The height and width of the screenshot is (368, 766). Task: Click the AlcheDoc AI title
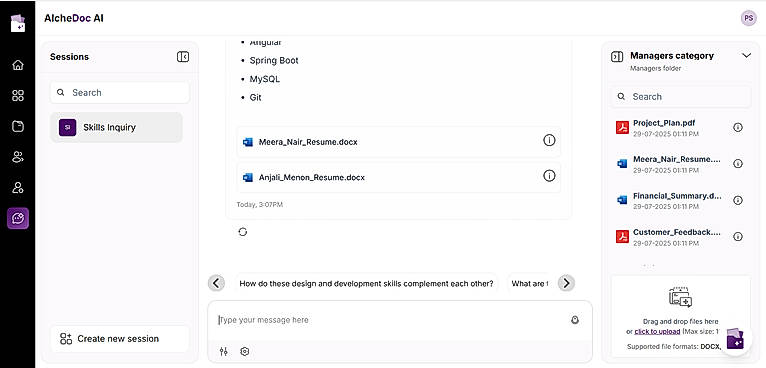tap(74, 19)
